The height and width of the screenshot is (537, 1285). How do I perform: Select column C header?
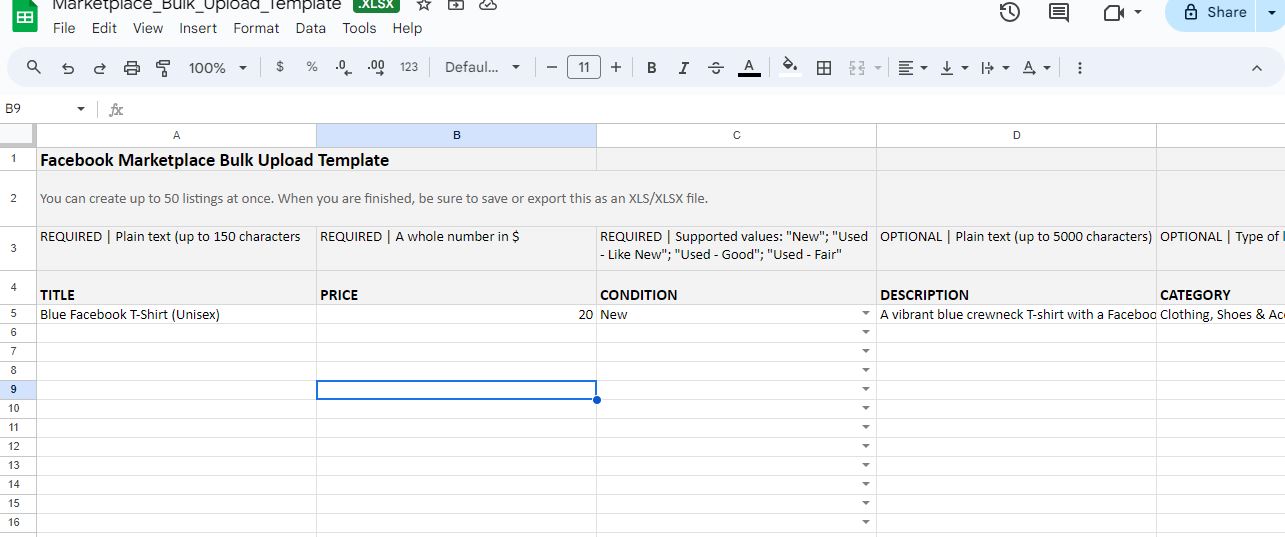click(737, 135)
